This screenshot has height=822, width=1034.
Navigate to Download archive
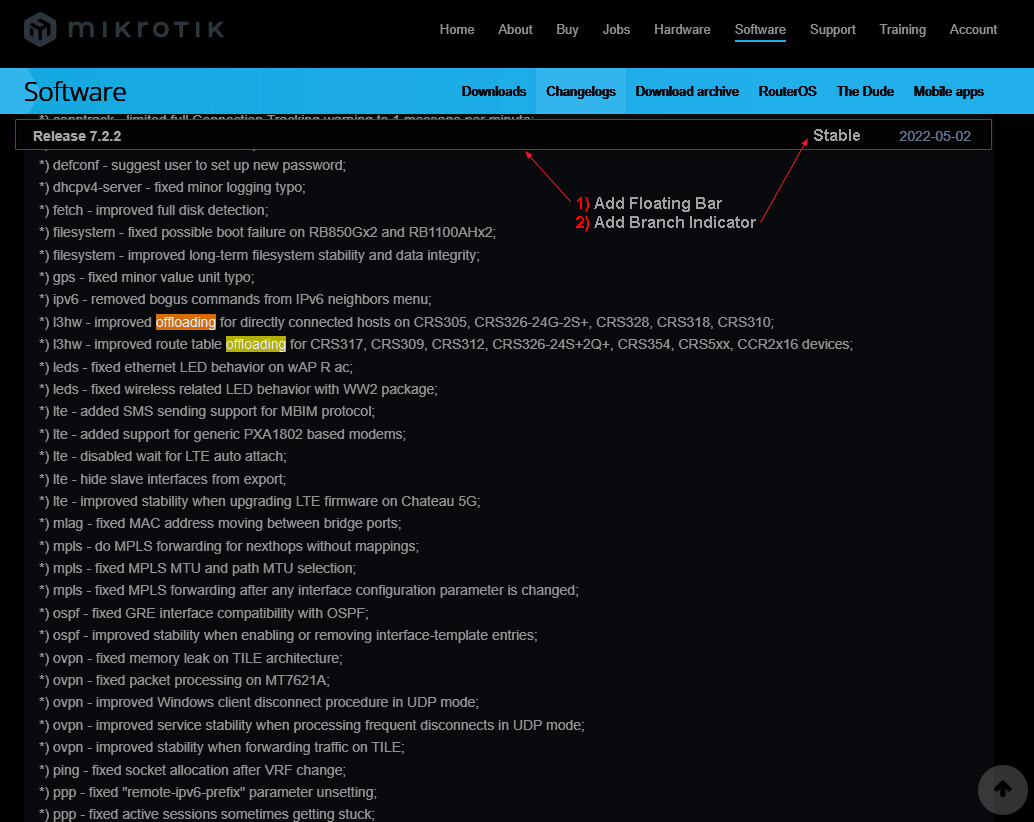[687, 91]
